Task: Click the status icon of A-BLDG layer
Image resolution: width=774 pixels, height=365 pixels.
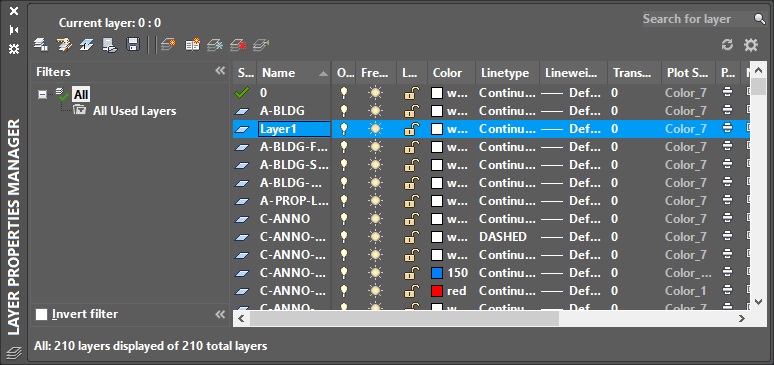Action: coord(242,111)
